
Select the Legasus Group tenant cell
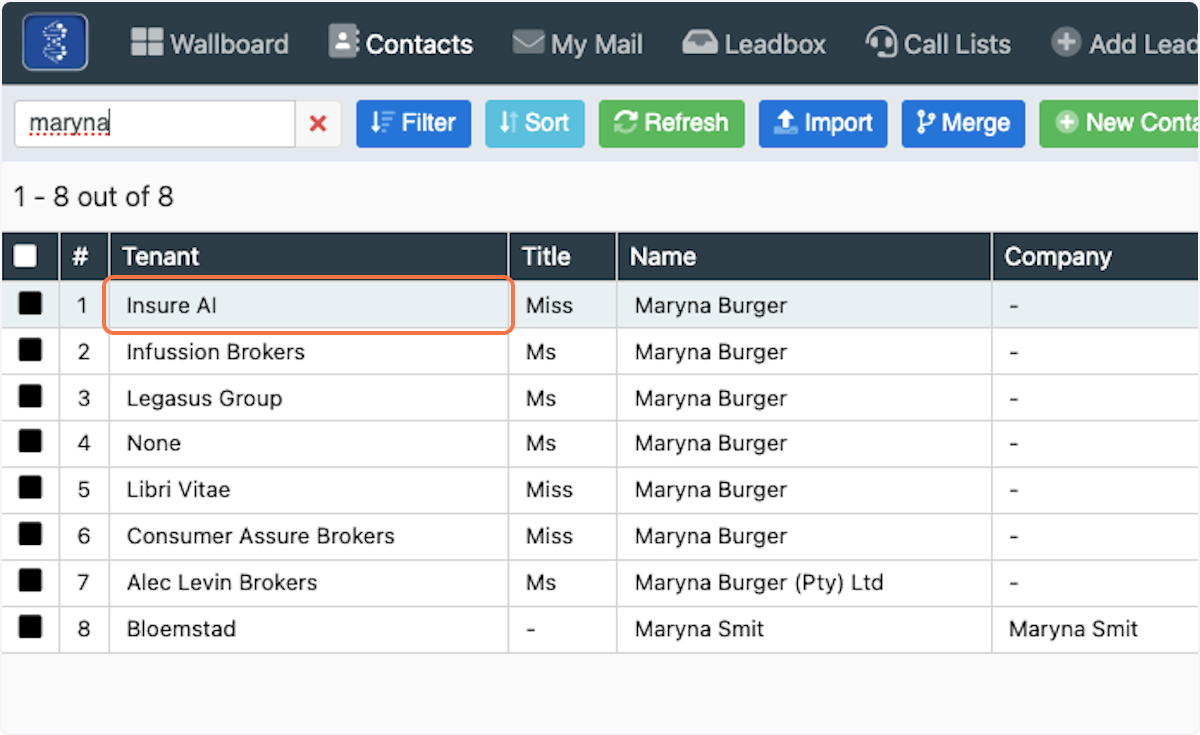(x=309, y=398)
